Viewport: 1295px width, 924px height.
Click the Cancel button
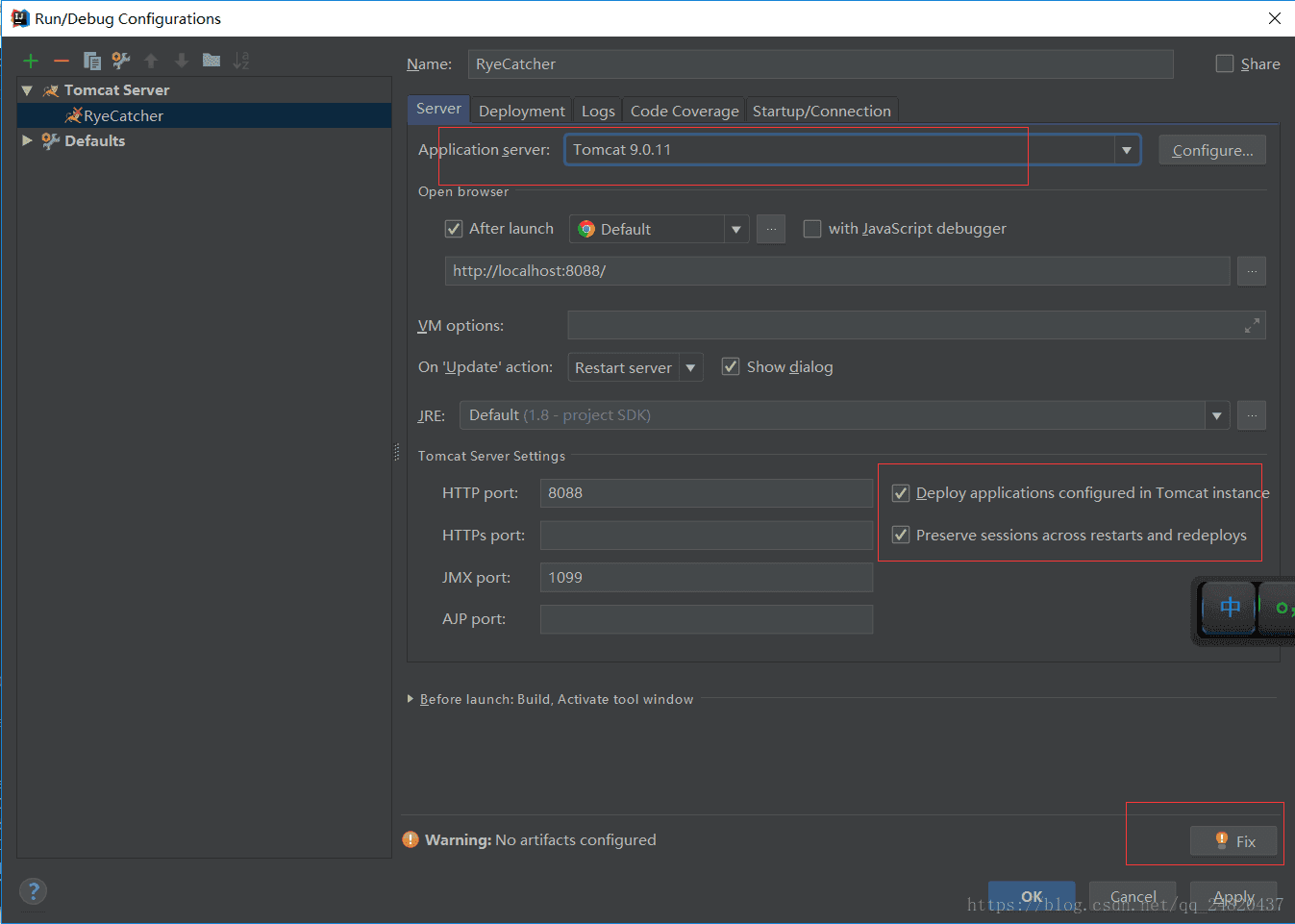(x=1133, y=896)
